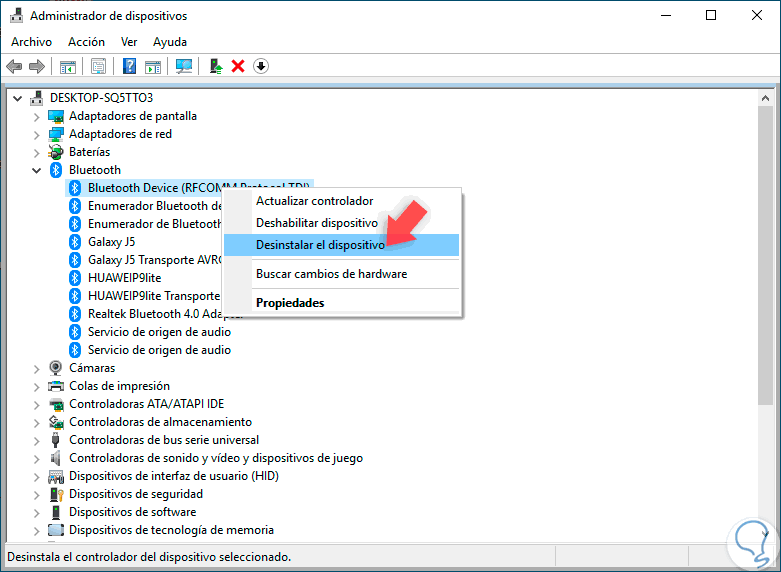Click the HID devices icon
Image resolution: width=781 pixels, height=572 pixels.
click(x=56, y=476)
